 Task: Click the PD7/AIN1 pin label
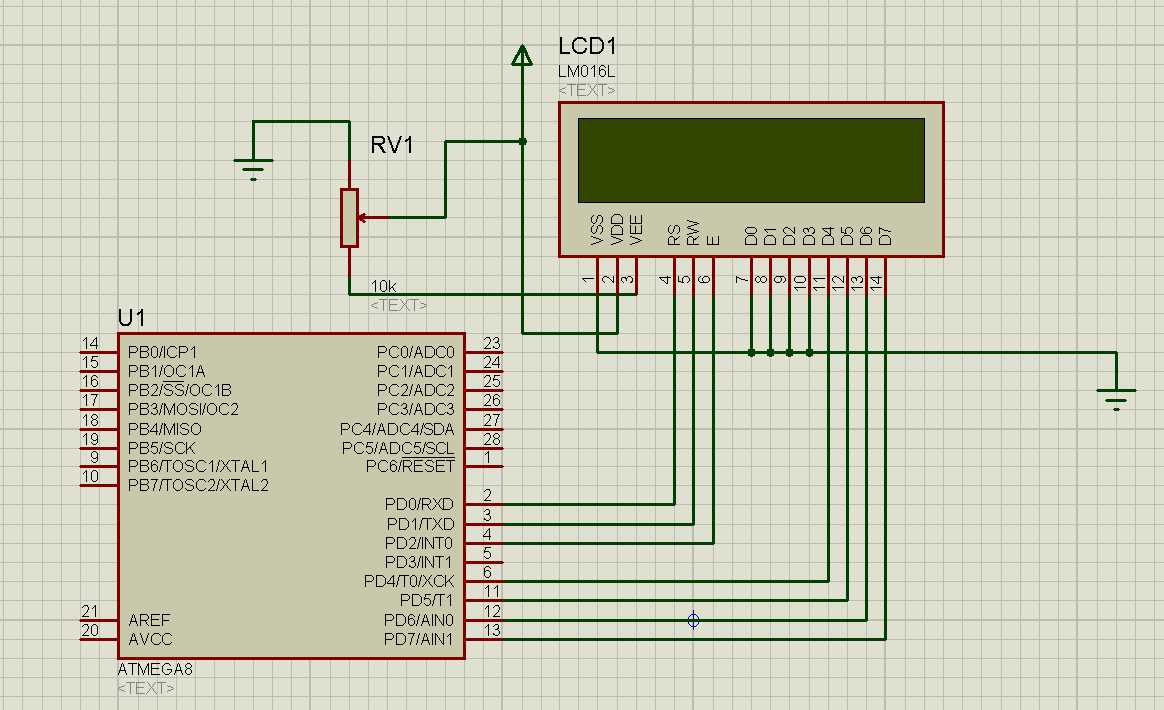[419, 639]
